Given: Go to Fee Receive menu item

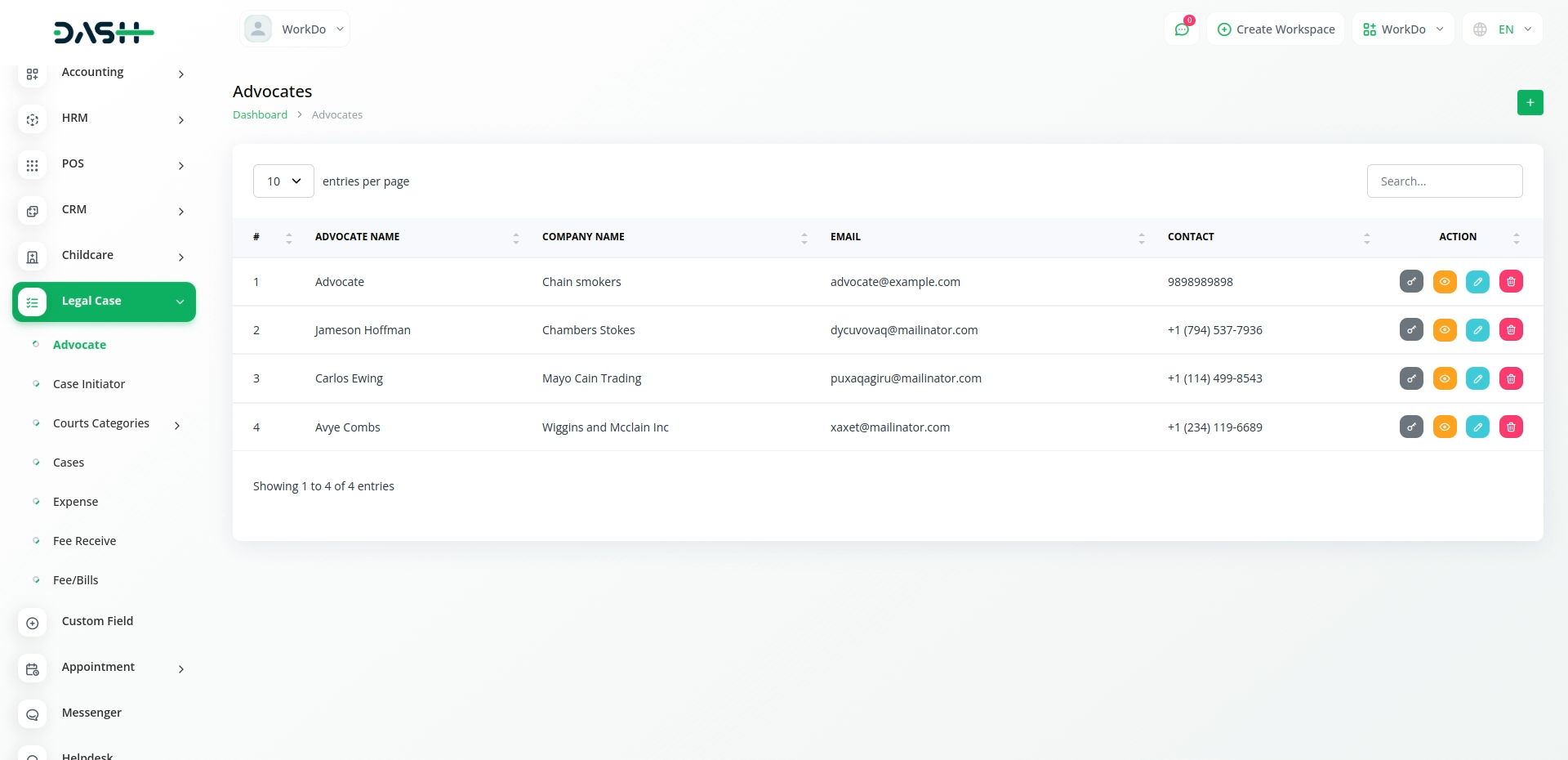Looking at the screenshot, I should tap(84, 541).
